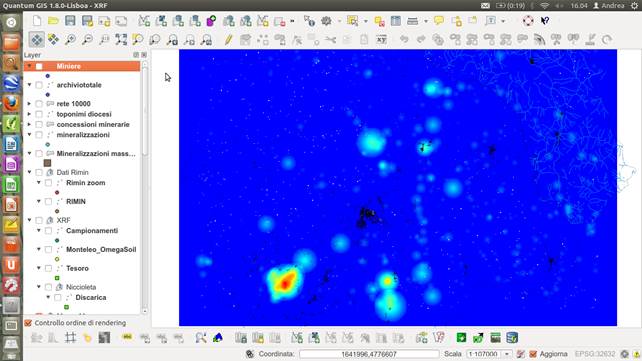
Task: Click the Zoom In magnifier tool
Action: 70,39
